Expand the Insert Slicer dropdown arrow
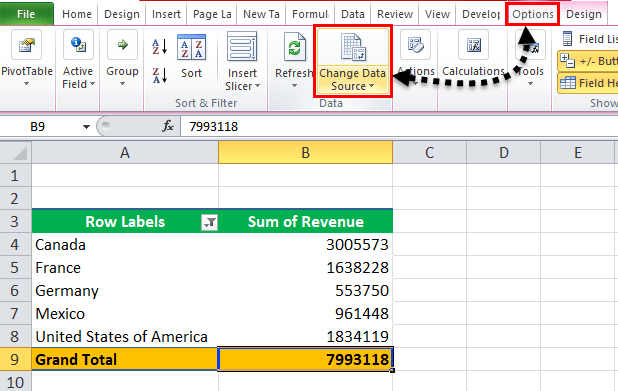The height and width of the screenshot is (391, 618). pyautogui.click(x=257, y=86)
